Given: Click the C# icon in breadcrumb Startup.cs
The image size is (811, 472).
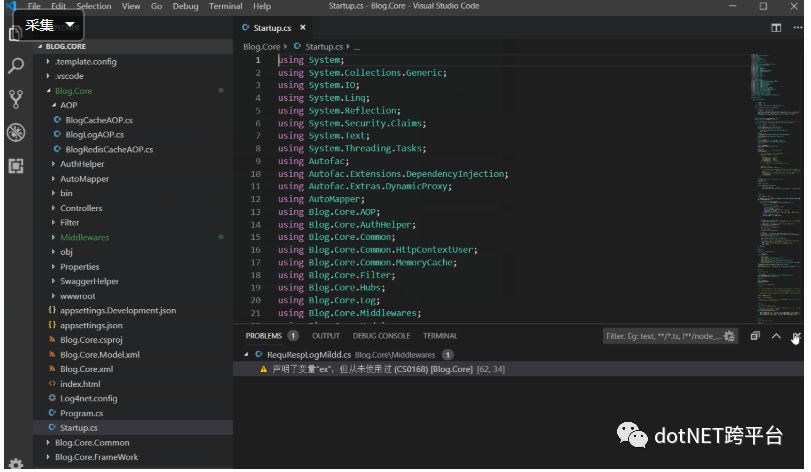Looking at the screenshot, I should click(x=297, y=47).
